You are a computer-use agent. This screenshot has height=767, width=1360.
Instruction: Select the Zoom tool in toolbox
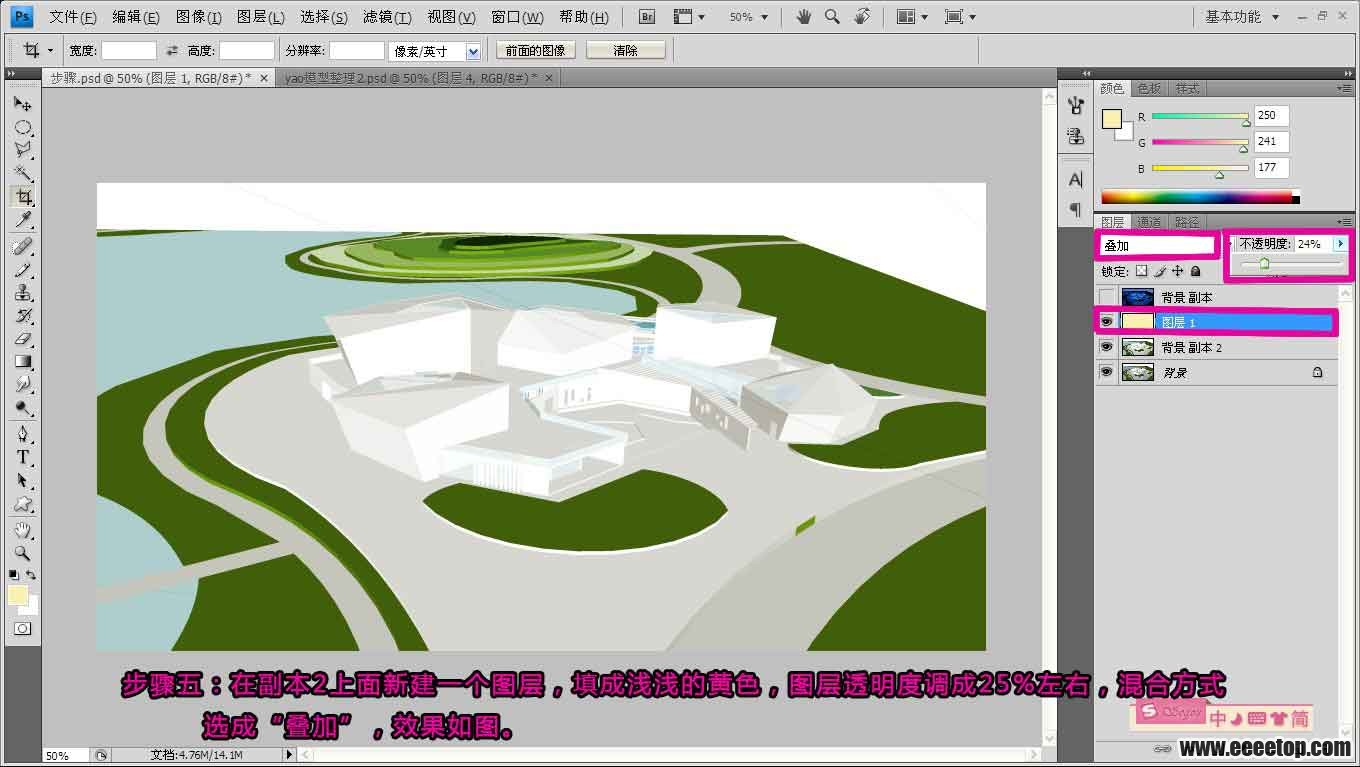pyautogui.click(x=23, y=553)
